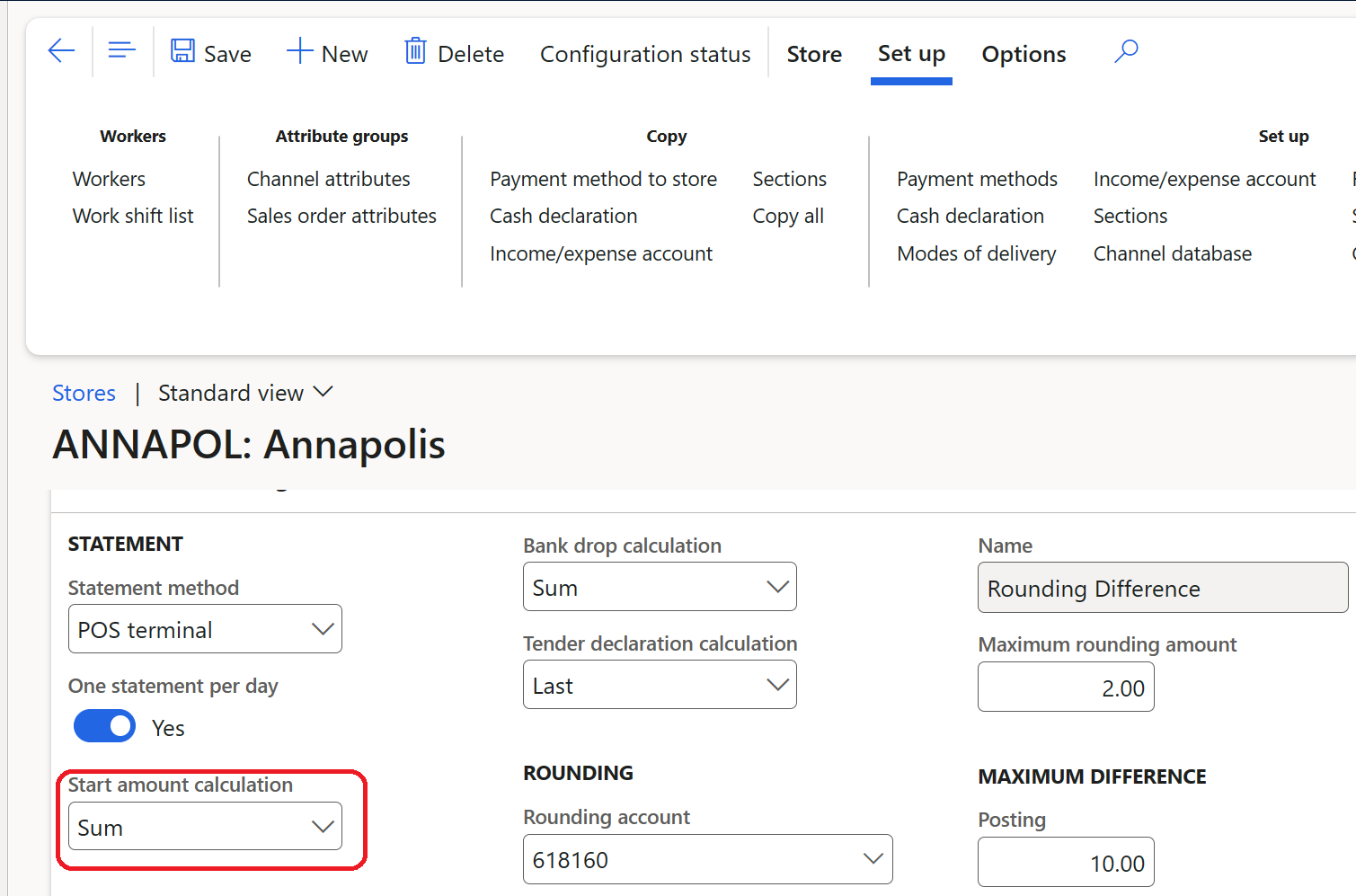Open search with the magnifier icon

tap(1126, 52)
